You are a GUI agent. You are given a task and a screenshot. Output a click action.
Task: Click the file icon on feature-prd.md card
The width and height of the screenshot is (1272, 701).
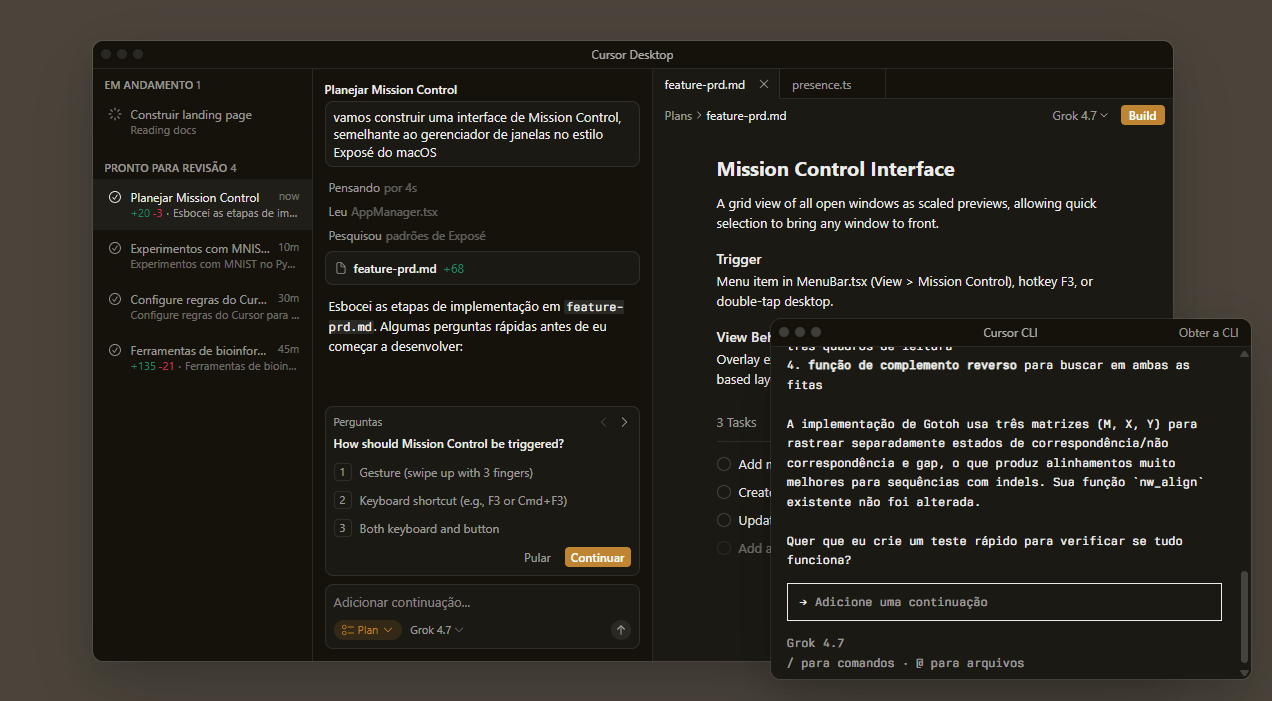point(341,269)
